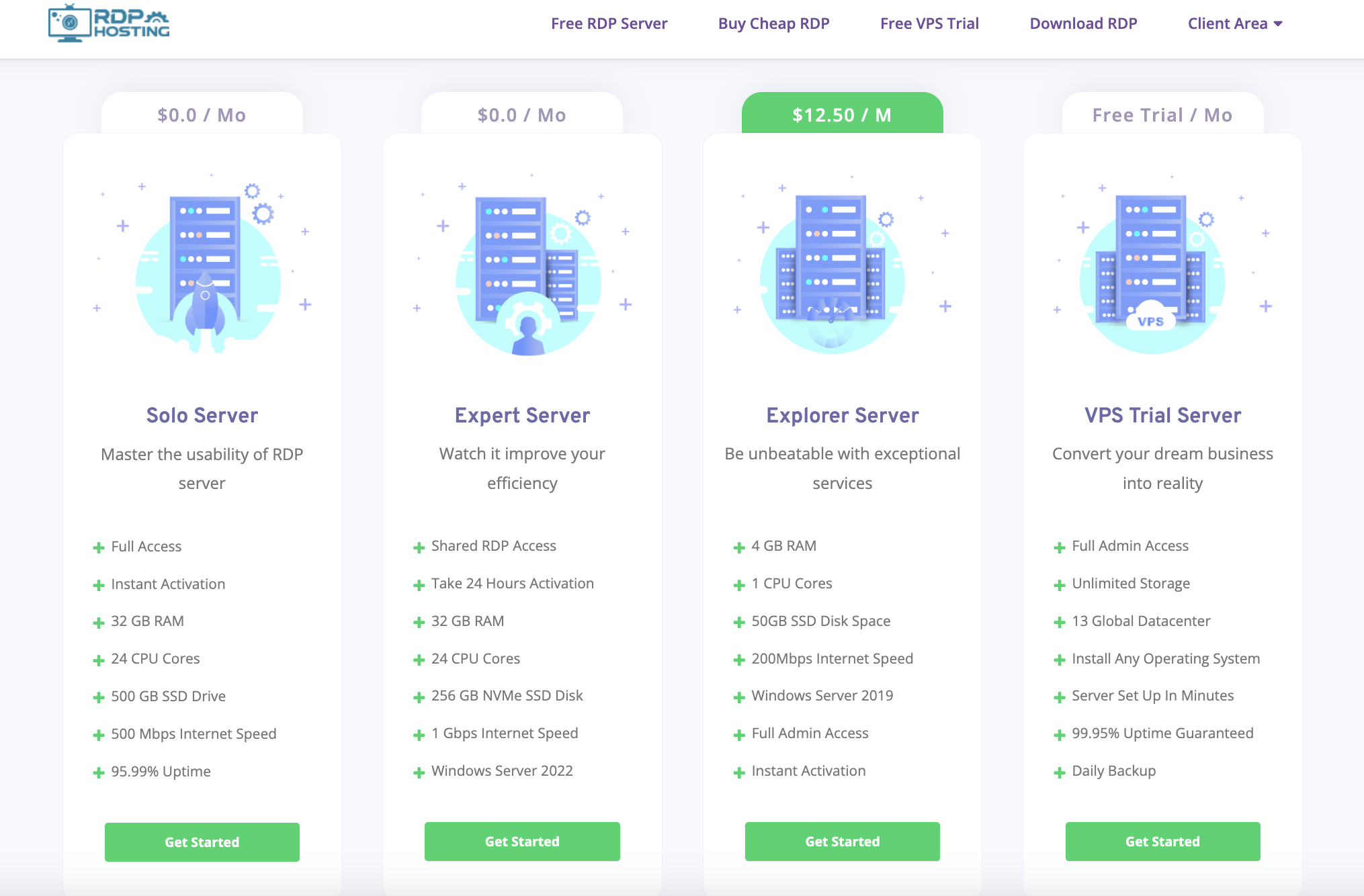Select the Free RDP Server tab
Screen dimensions: 1364x896
tap(611, 22)
